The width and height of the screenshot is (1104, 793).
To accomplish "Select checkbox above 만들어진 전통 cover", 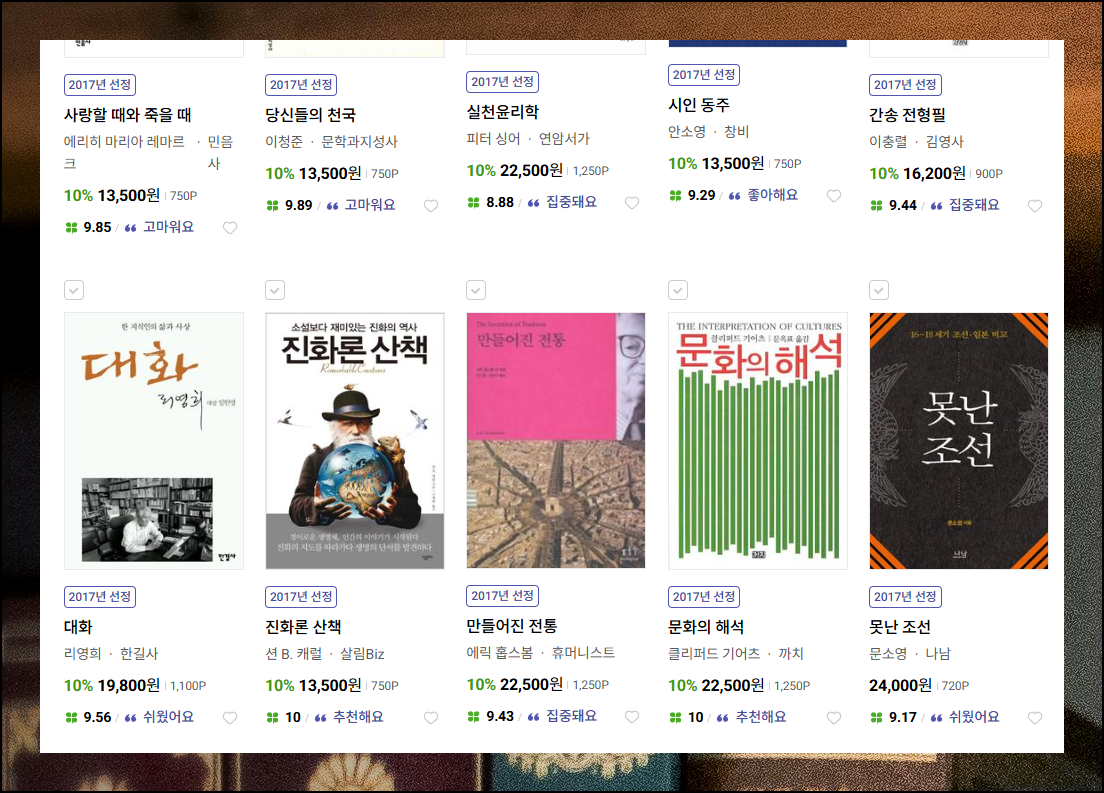I will 476,290.
